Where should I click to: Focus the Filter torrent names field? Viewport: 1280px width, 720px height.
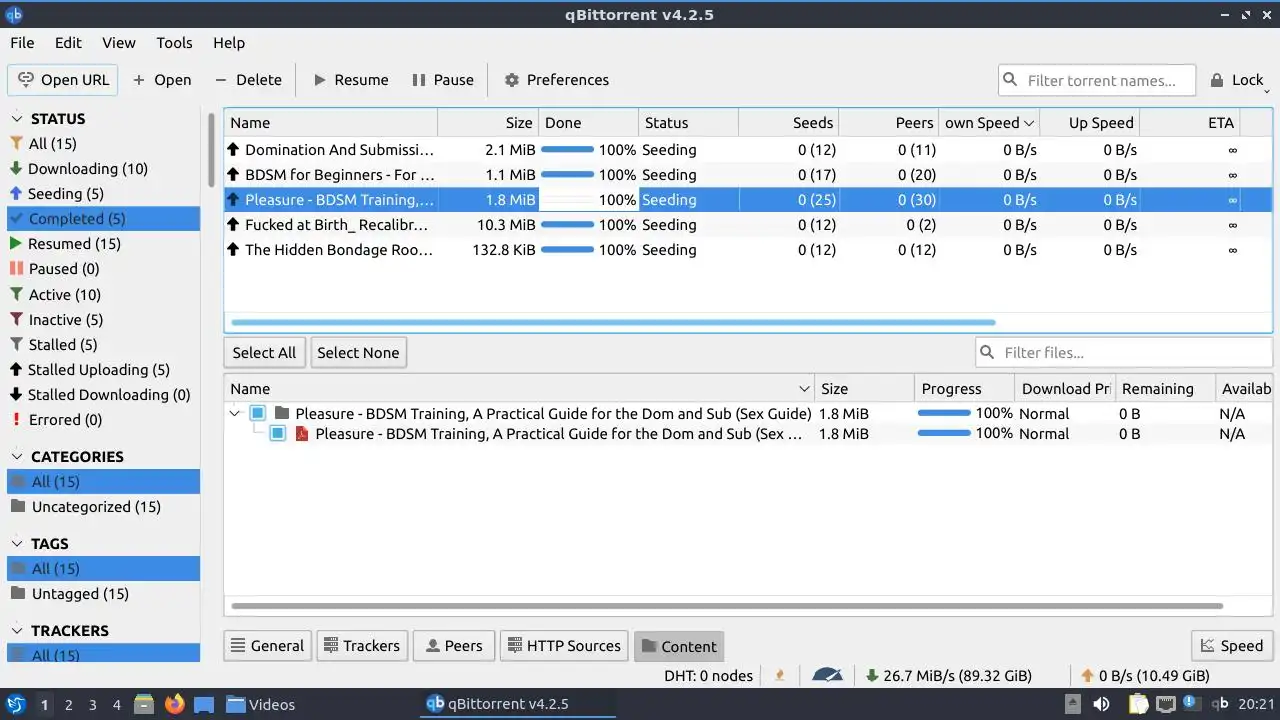point(1097,80)
